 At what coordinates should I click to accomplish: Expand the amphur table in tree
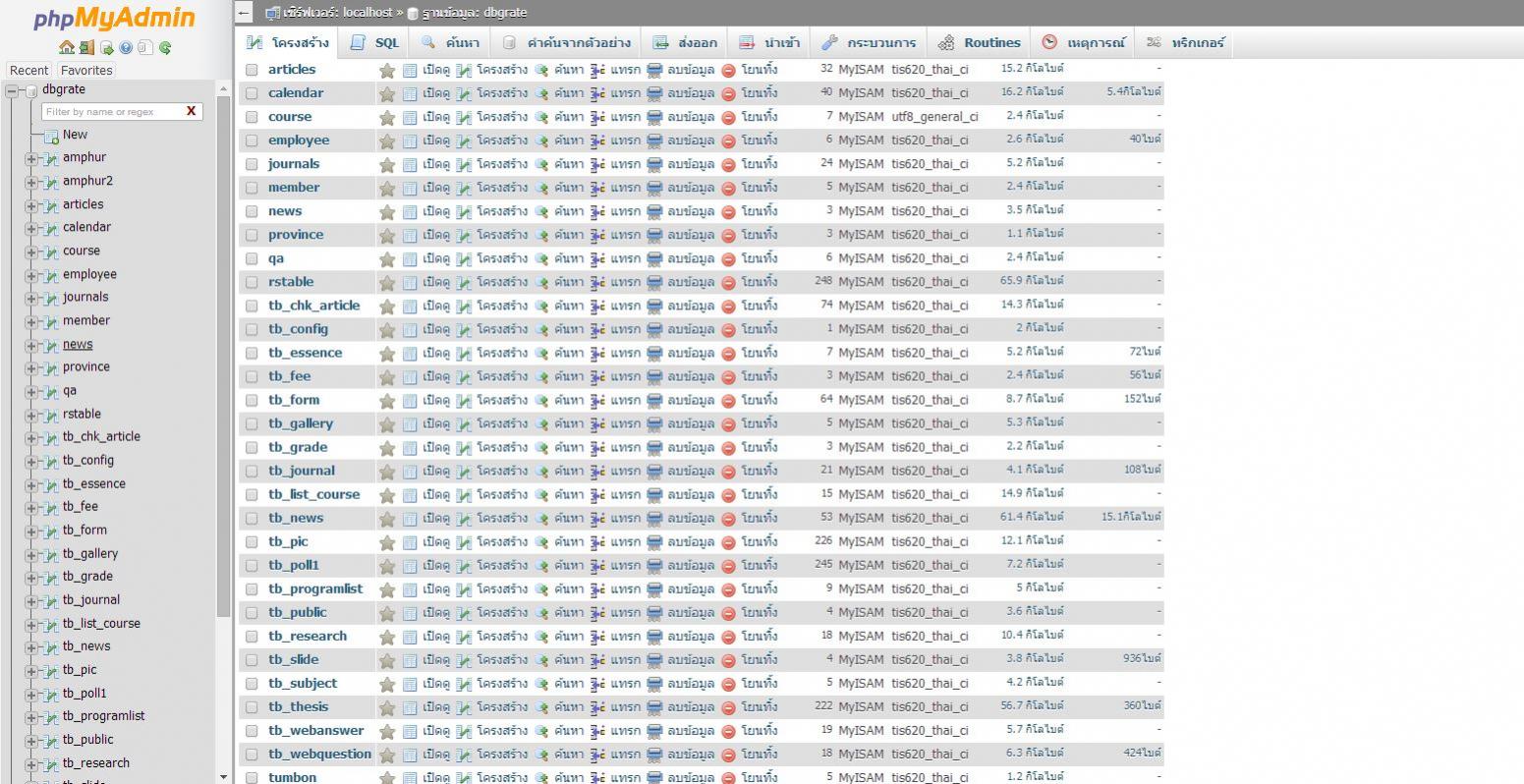tap(31, 158)
